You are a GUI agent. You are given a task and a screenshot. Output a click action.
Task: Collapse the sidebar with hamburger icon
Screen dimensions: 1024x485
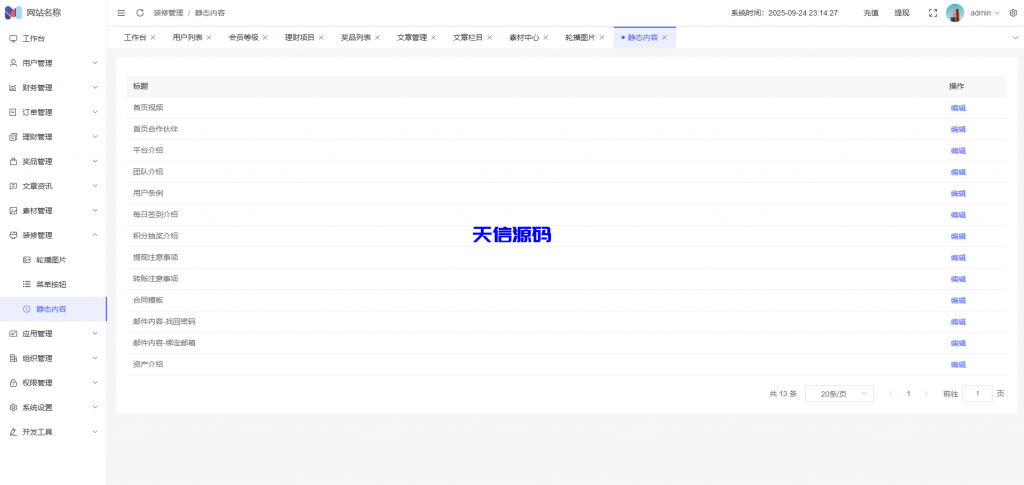[x=121, y=13]
